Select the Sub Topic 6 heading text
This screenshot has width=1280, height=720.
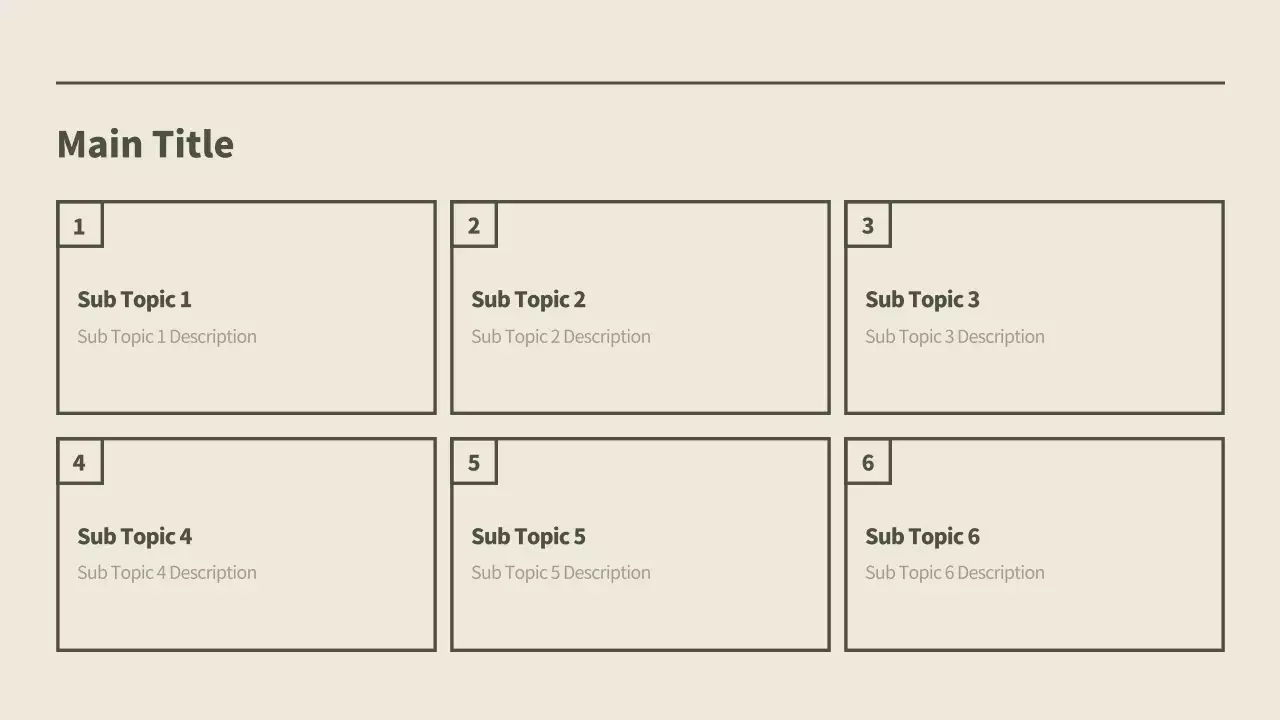tap(922, 536)
